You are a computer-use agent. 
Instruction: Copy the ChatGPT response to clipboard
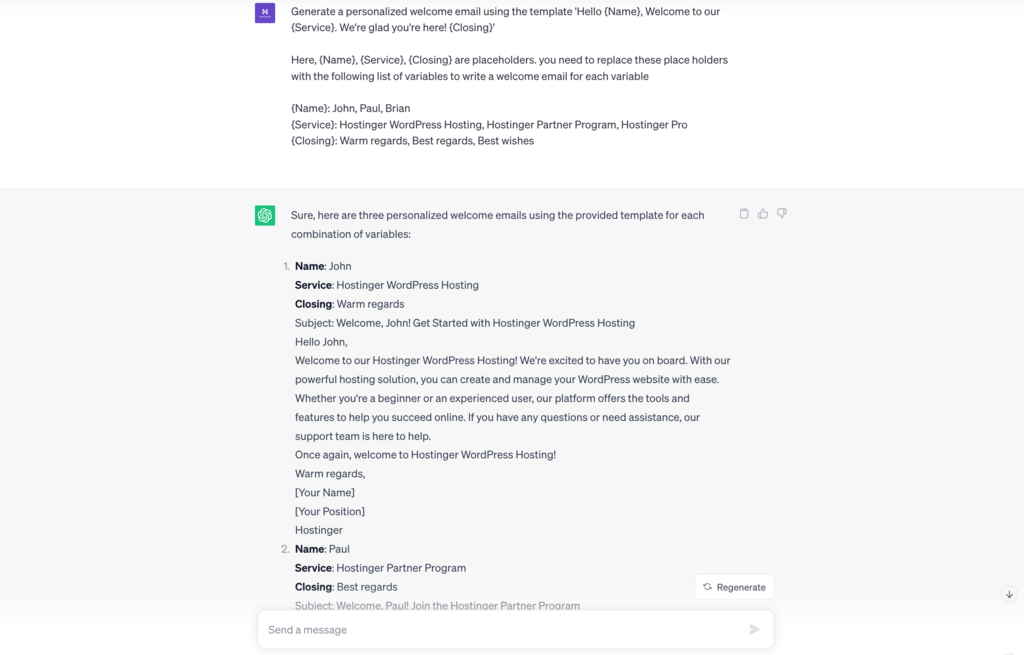[x=744, y=214]
